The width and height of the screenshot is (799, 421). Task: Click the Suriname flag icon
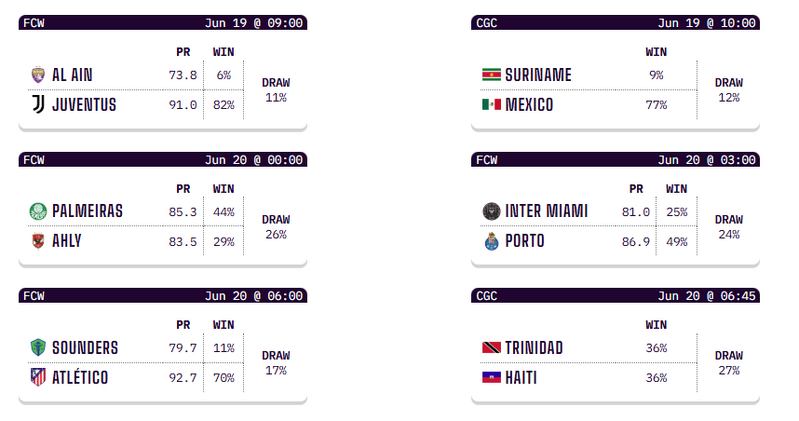coord(490,74)
